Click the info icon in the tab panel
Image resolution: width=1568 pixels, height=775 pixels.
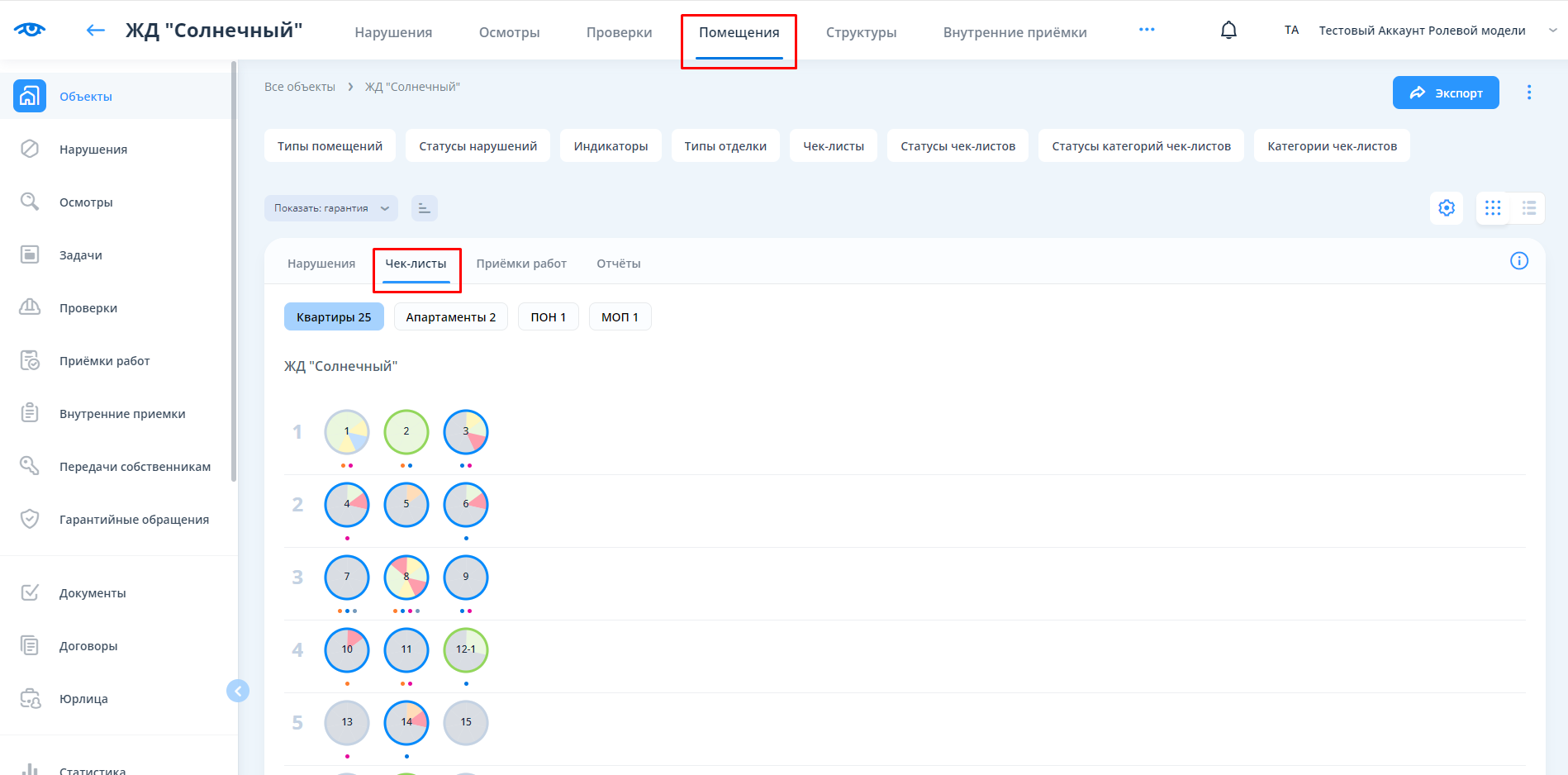[1518, 261]
